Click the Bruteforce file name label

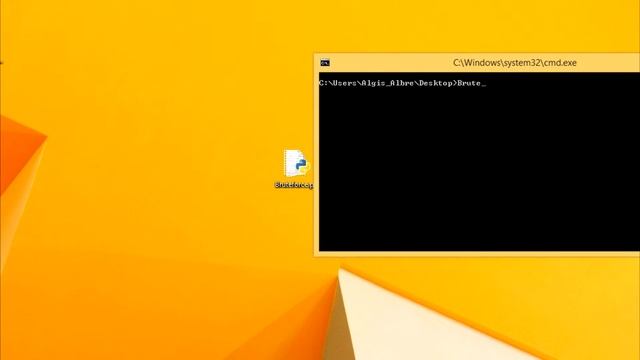[294, 185]
